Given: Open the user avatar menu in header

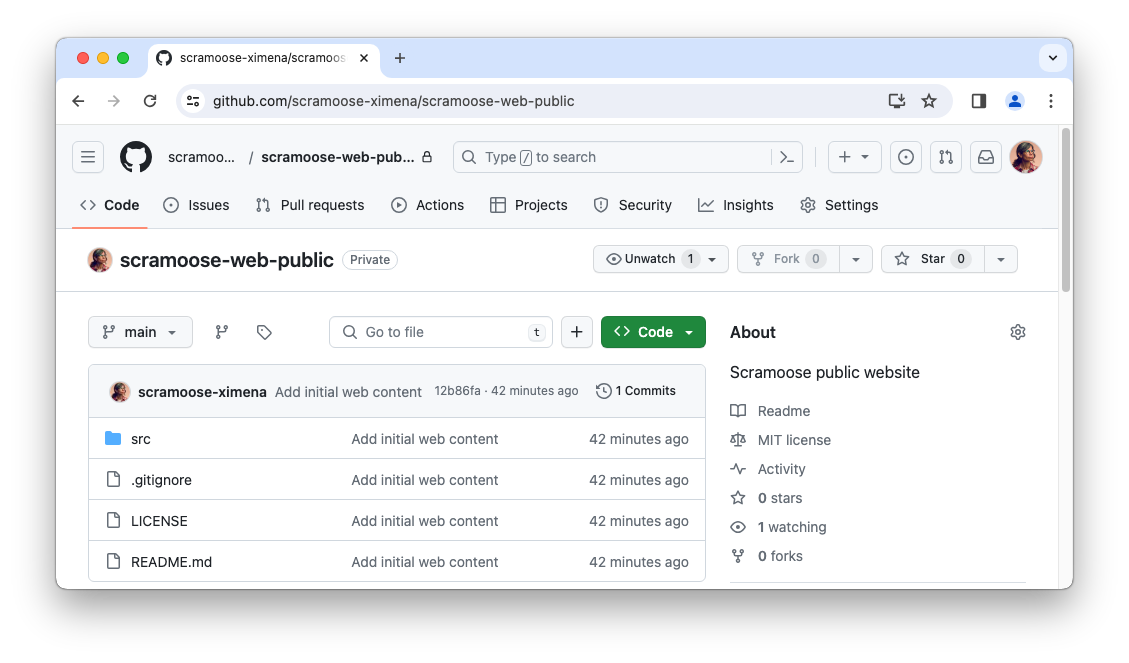Looking at the screenshot, I should point(1026,157).
